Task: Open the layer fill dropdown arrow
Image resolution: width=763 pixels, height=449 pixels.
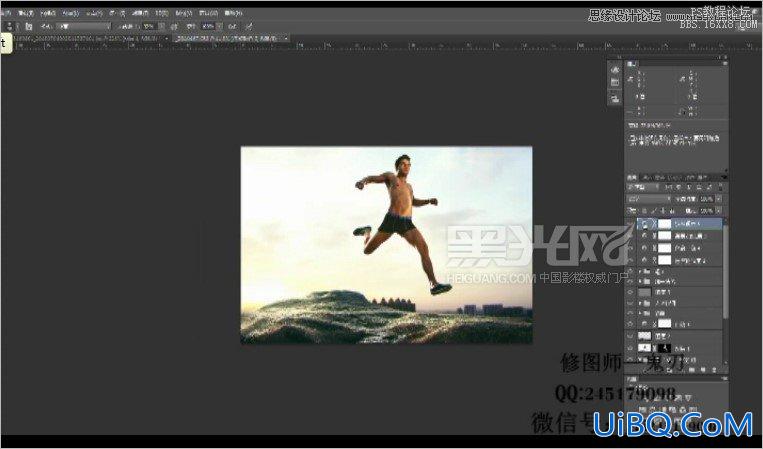Action: pos(719,211)
